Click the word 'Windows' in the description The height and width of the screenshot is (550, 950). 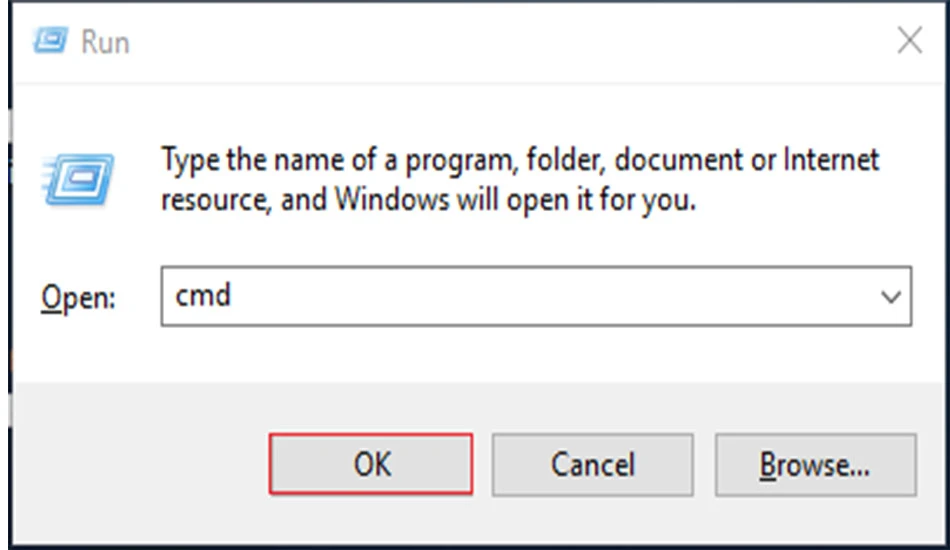[x=392, y=199]
